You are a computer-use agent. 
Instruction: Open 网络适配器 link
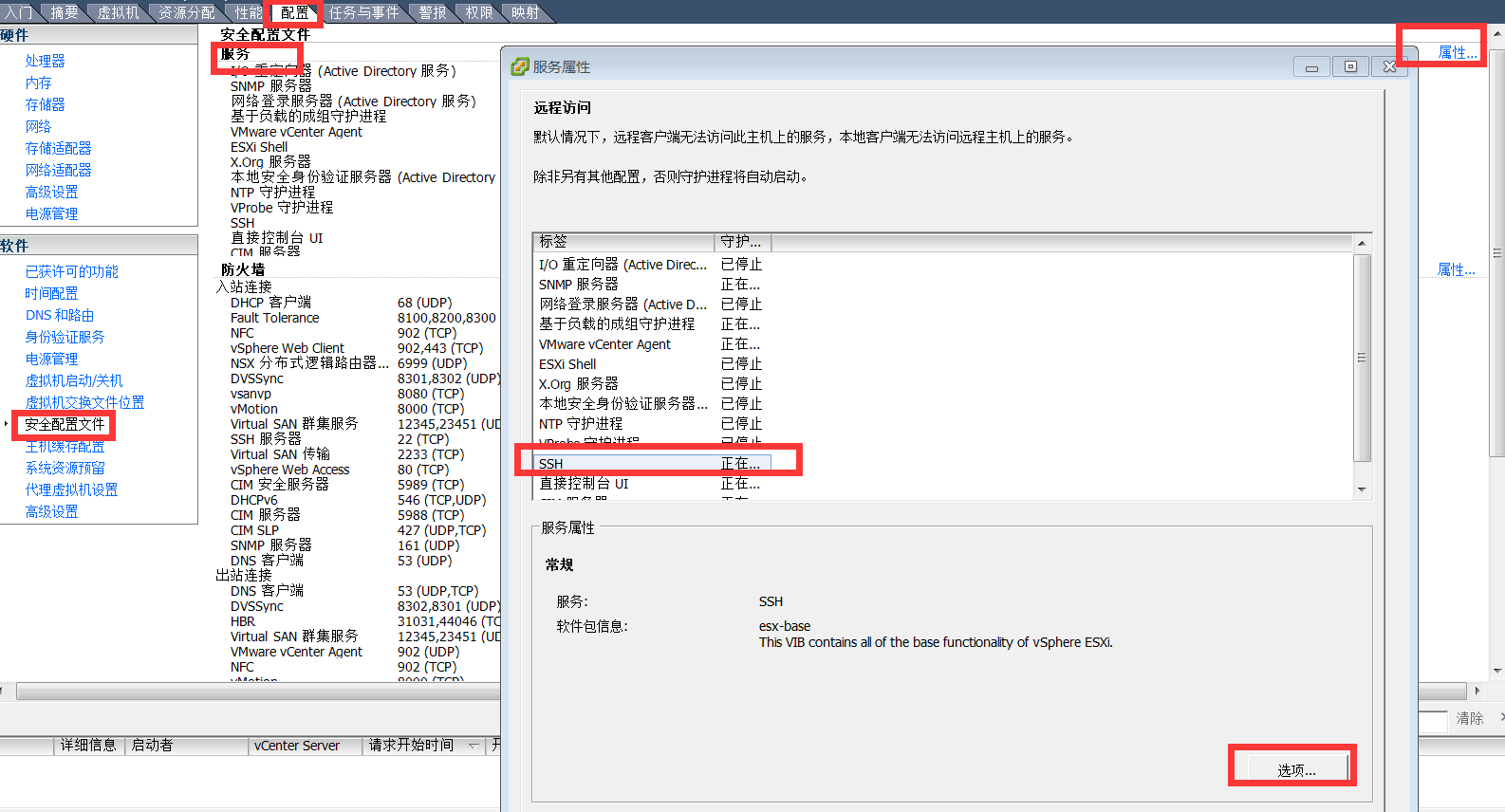point(59,170)
